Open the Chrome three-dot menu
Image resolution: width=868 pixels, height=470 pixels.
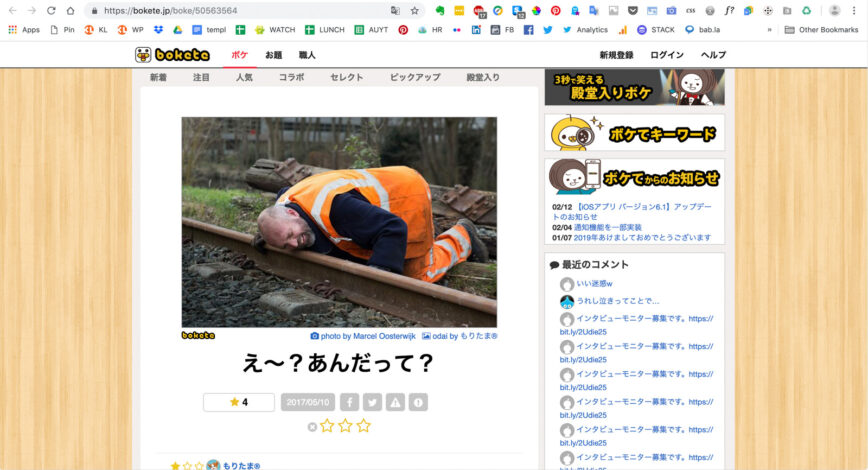coord(857,10)
